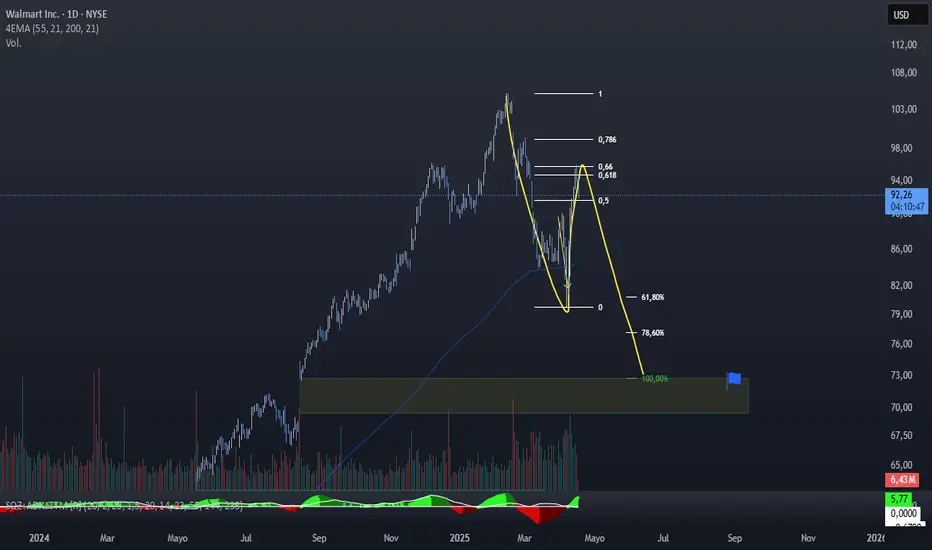
Task: Select the Fibonacci 0,5 level label
Action: point(603,201)
